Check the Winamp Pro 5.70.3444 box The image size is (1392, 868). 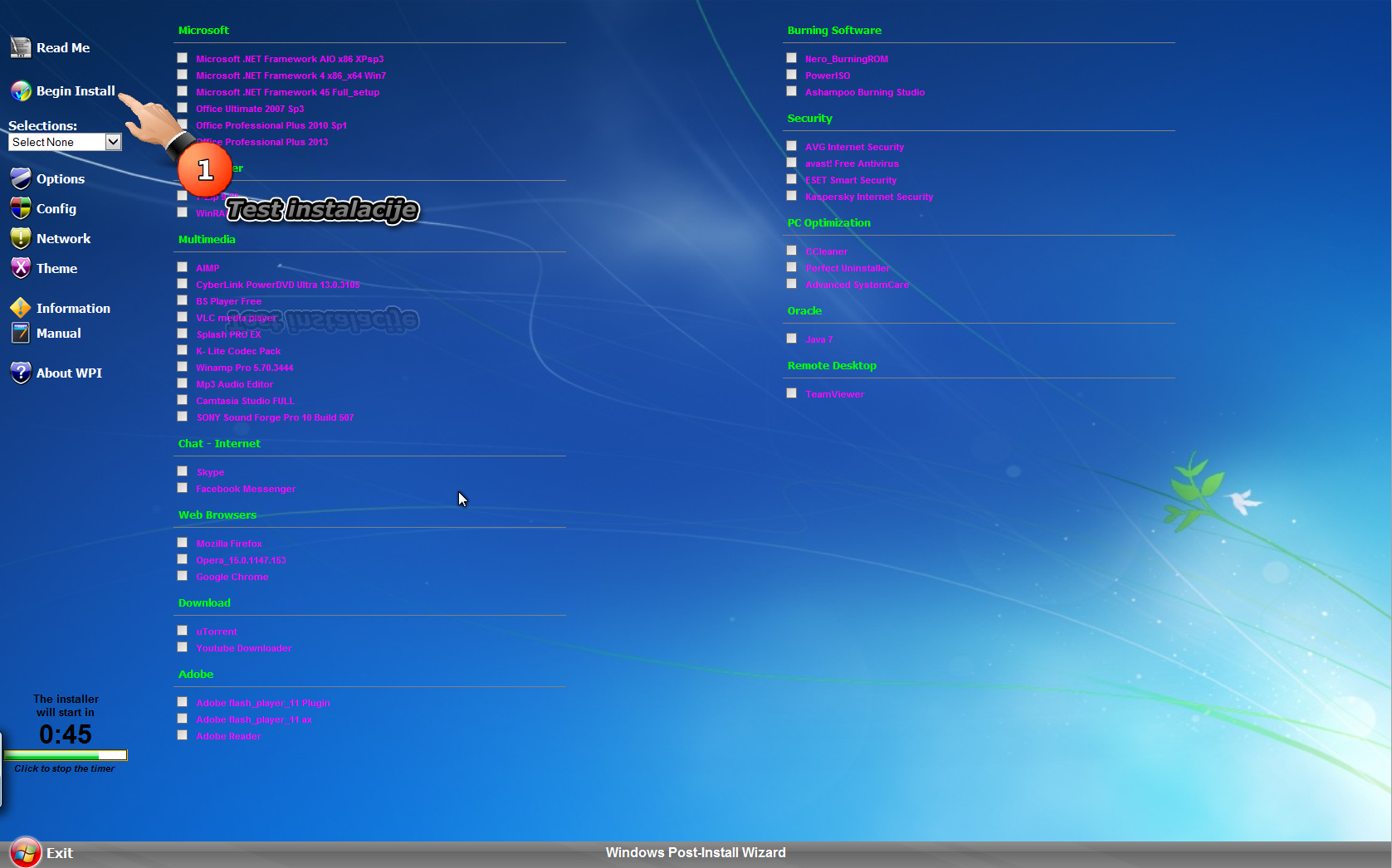(182, 367)
